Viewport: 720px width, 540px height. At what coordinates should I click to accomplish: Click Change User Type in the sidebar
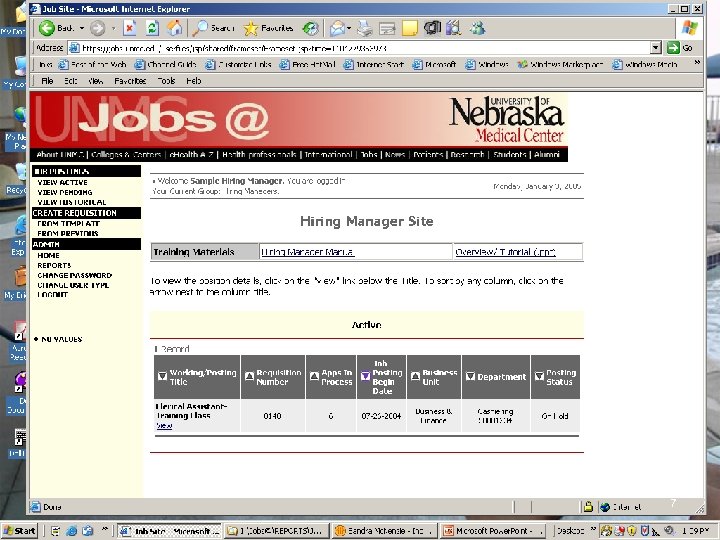[x=73, y=285]
